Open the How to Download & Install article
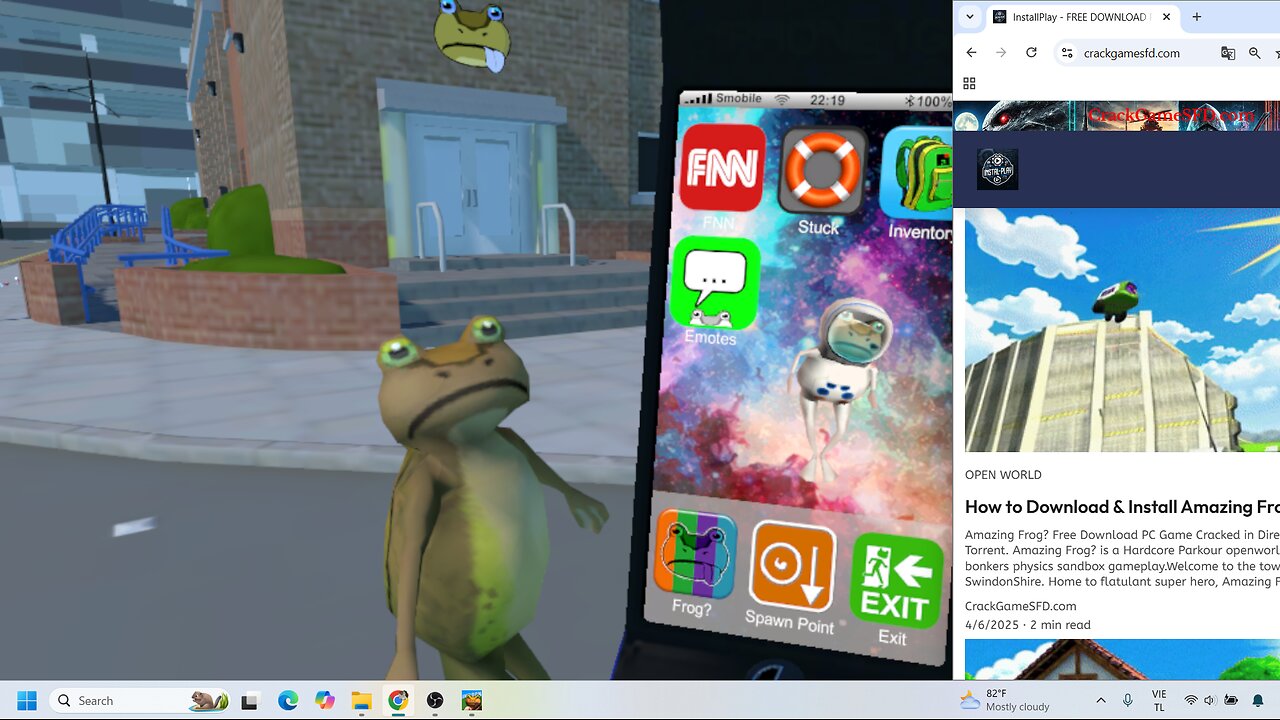Image resolution: width=1280 pixels, height=720 pixels. point(1122,507)
